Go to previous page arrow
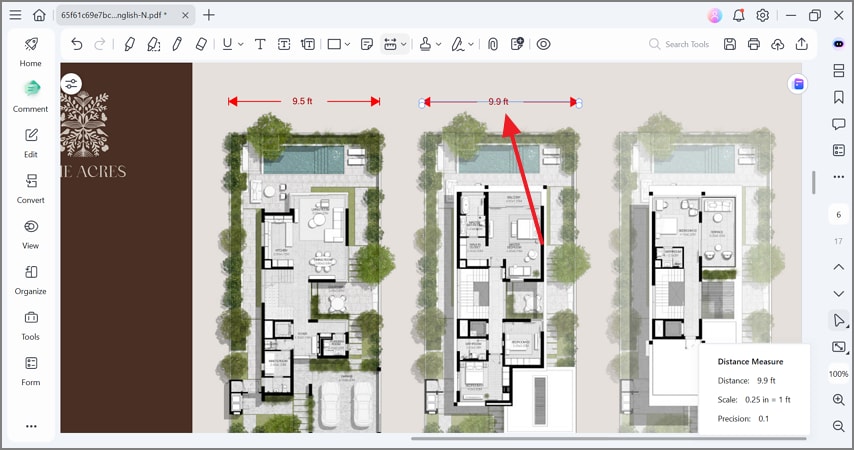Viewport: 854px width, 450px height. pyautogui.click(x=839, y=267)
